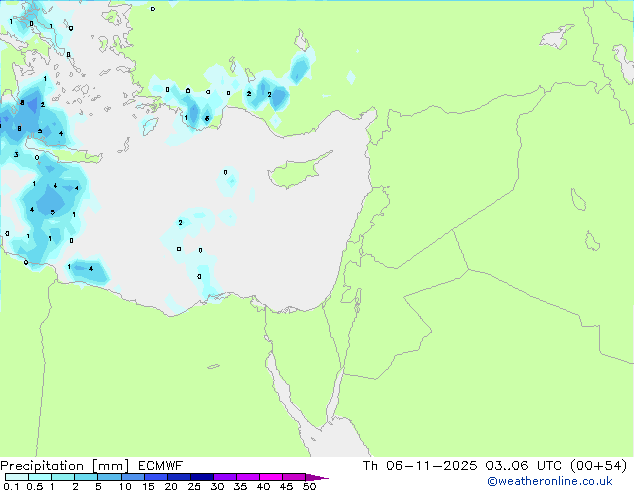
Task: Select the '30' legend scale label
Action: click(217, 486)
